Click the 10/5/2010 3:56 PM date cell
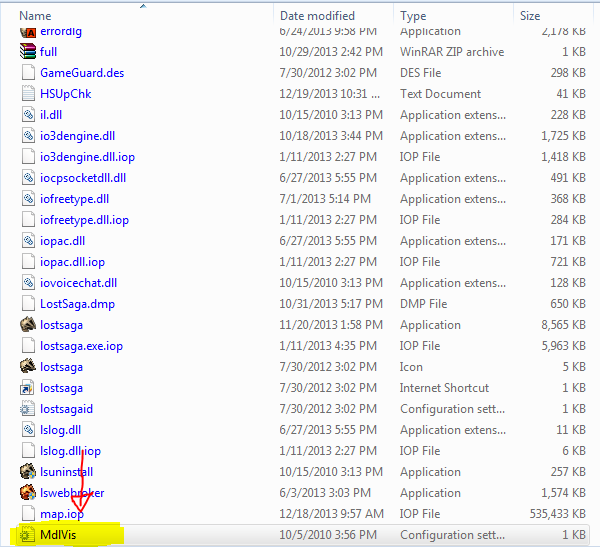The height and width of the screenshot is (547, 600). coord(328,535)
